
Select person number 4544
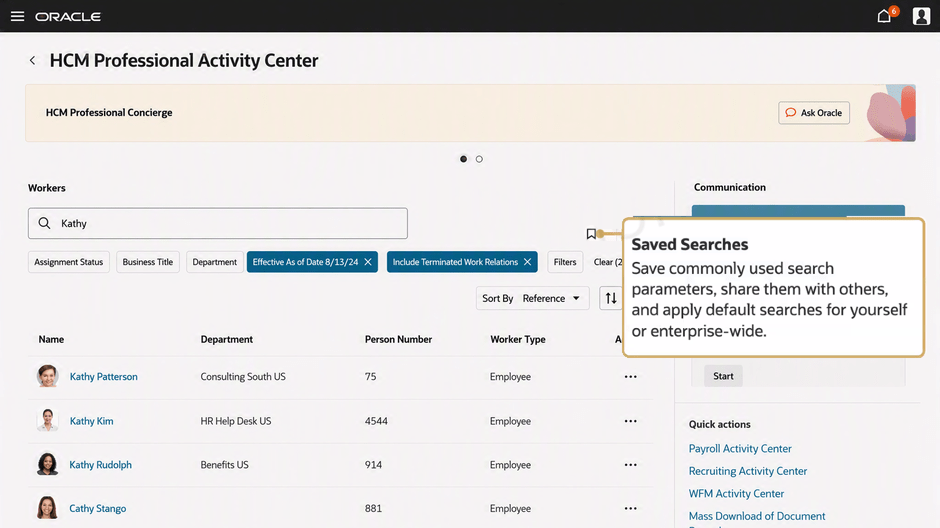tap(376, 421)
